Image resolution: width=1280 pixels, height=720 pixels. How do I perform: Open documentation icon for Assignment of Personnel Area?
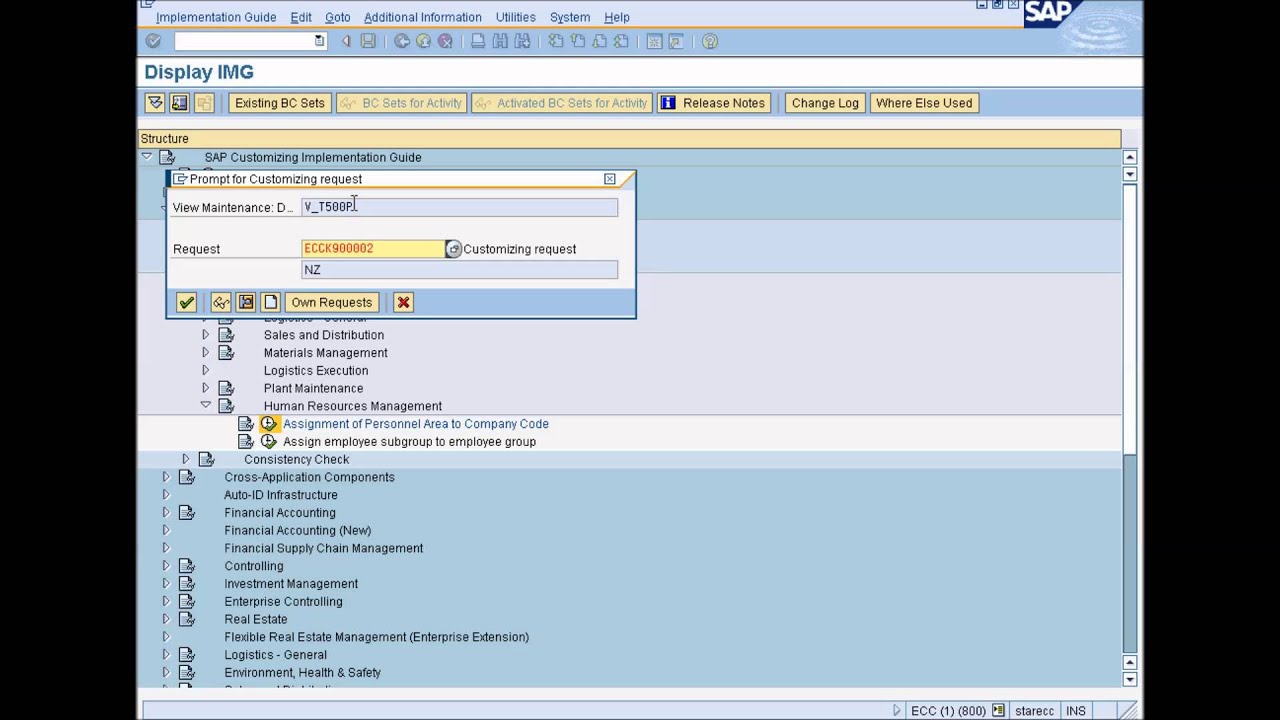(246, 424)
